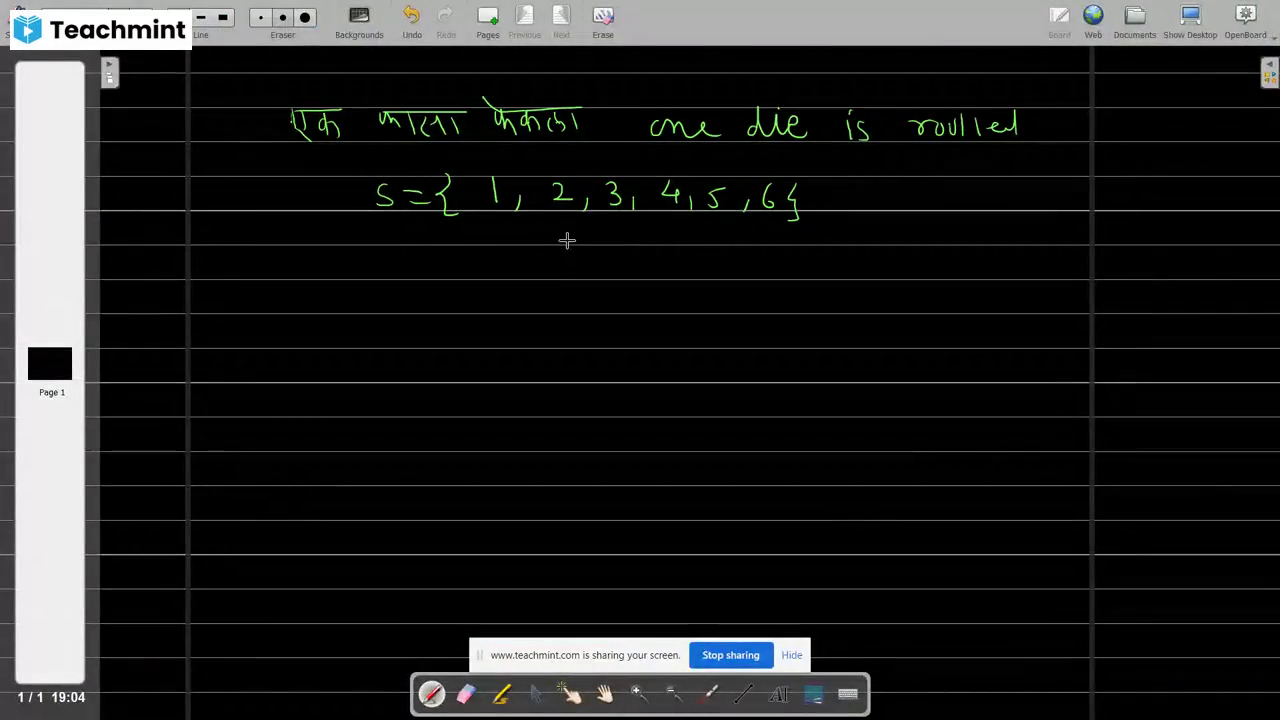
Task: Select the eraser tool in bottom toolbar
Action: (x=466, y=694)
